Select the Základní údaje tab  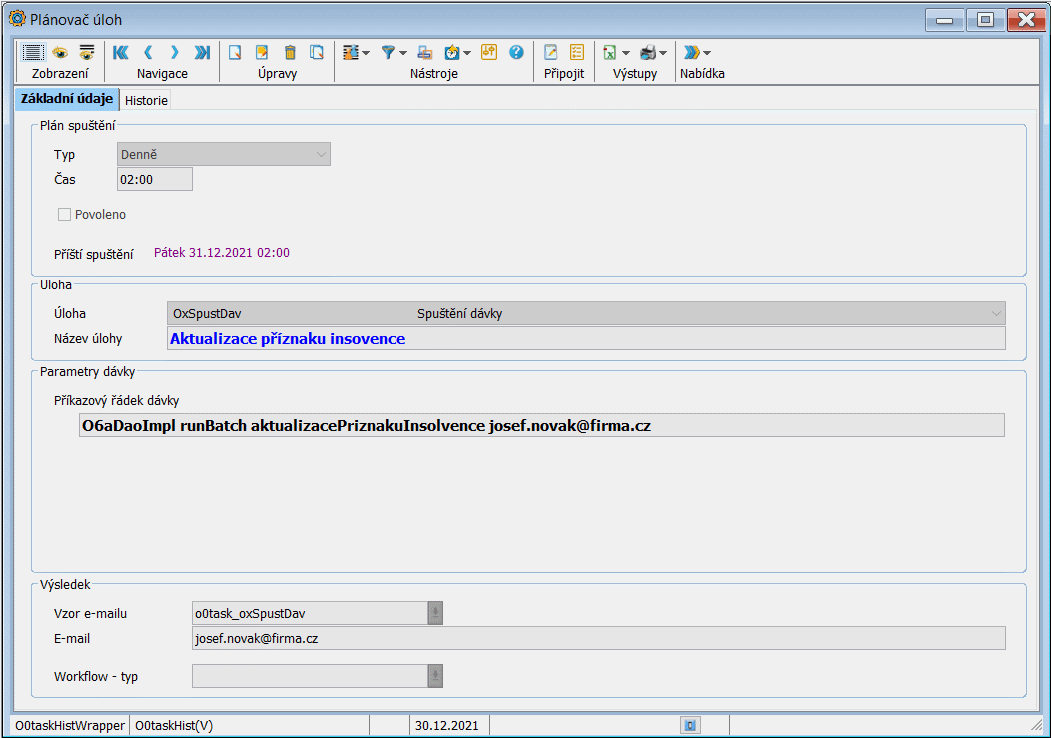[x=66, y=99]
